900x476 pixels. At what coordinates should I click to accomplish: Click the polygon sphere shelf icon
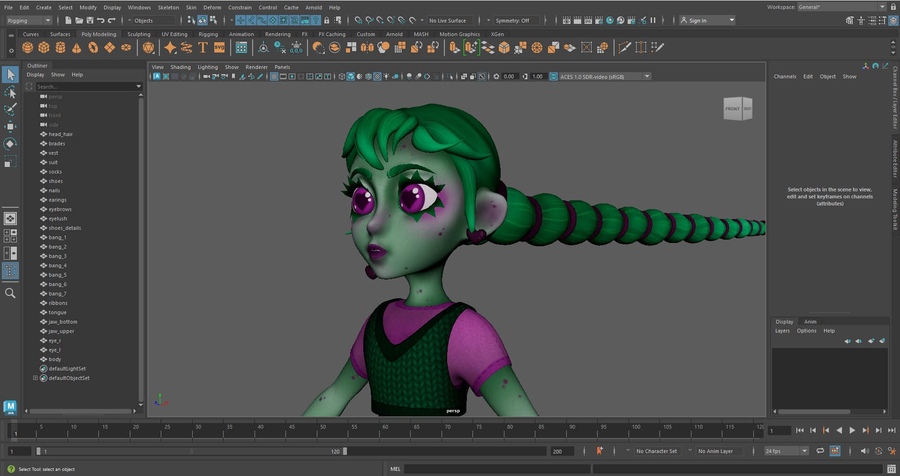coord(28,47)
